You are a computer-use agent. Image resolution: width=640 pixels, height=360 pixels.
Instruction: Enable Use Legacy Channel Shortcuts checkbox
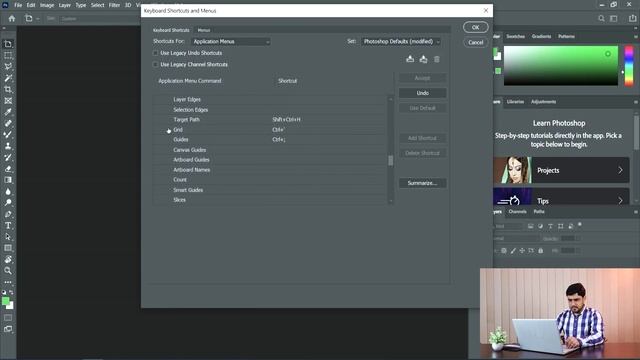155,64
